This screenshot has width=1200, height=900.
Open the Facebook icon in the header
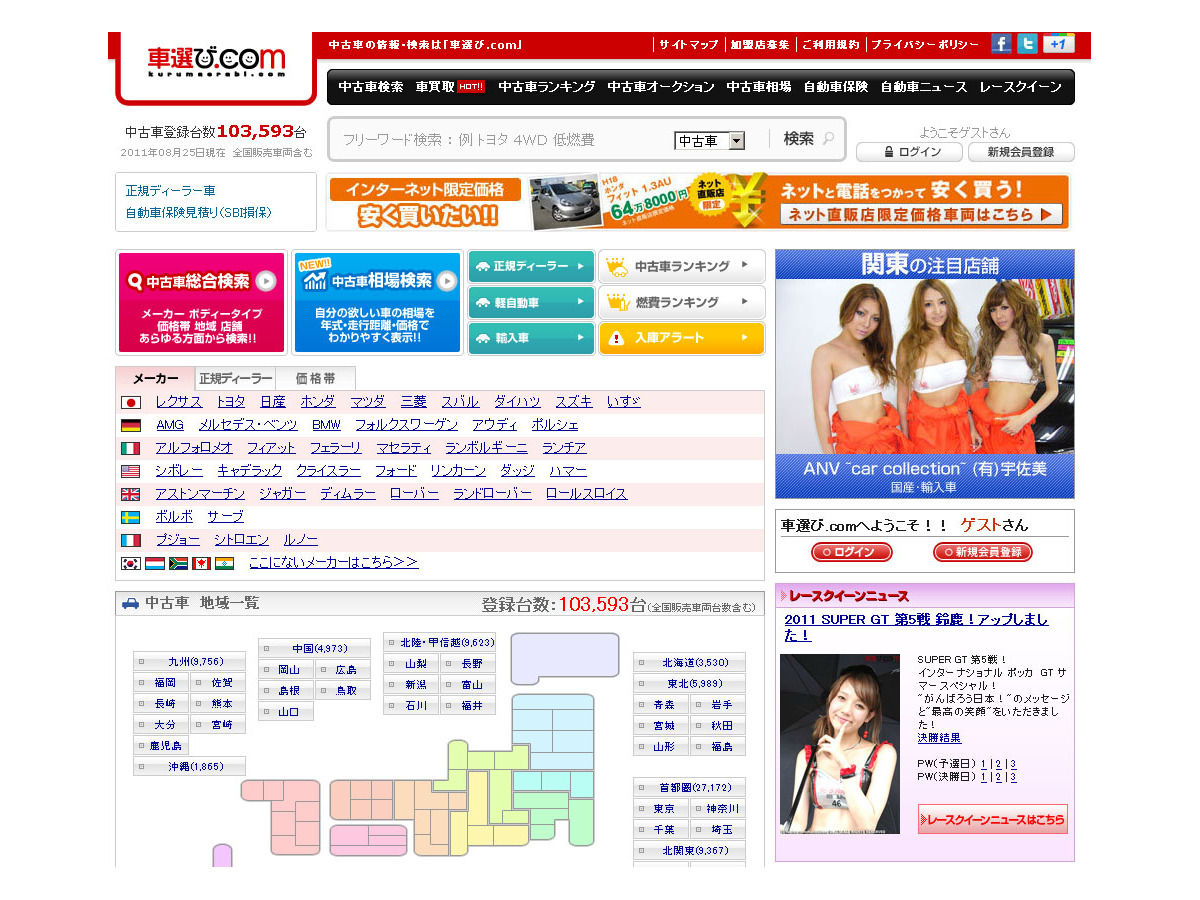coord(1001,44)
